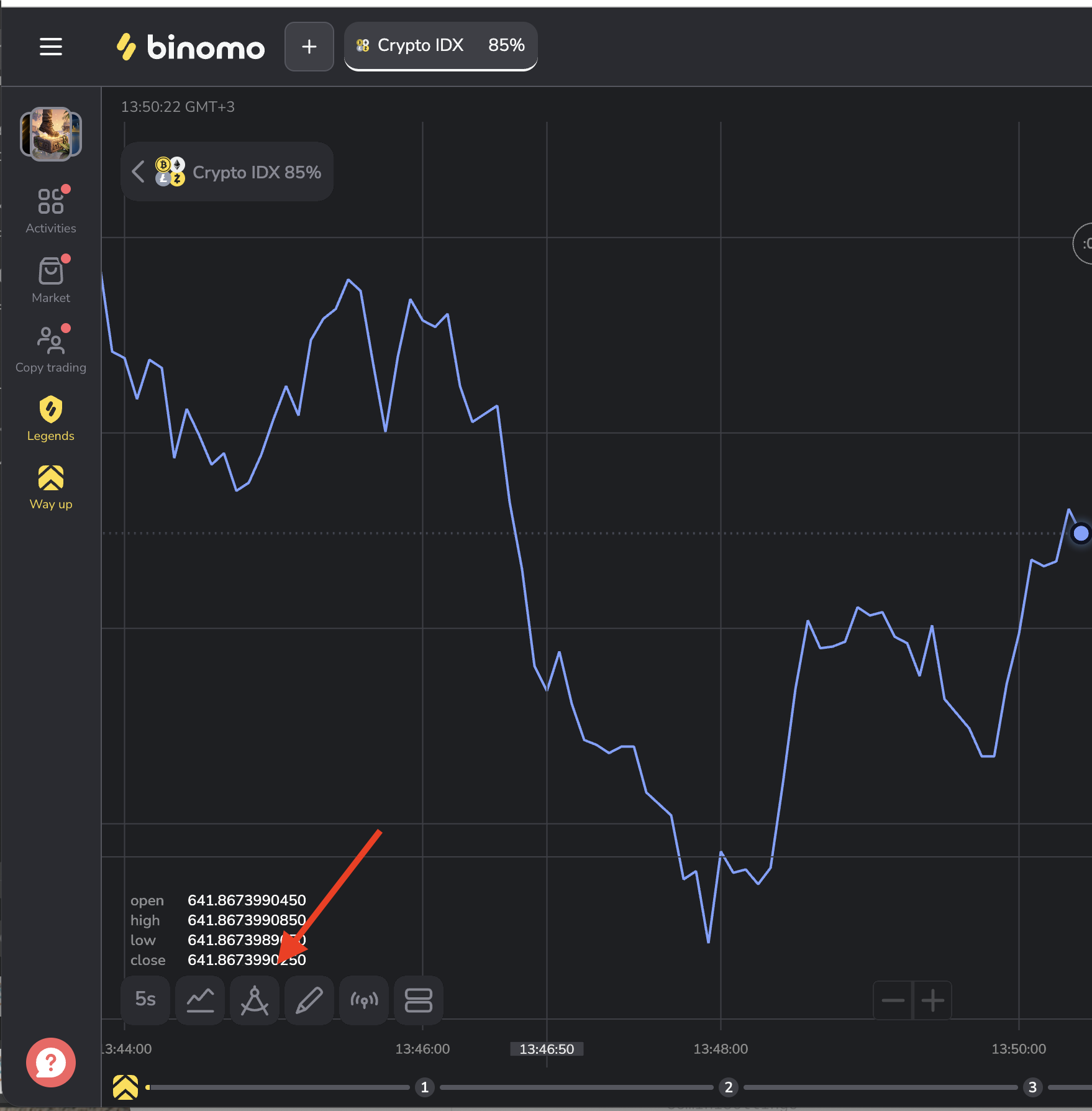Open the indicators compass tool
Viewport: 1092px width, 1111px height.
click(x=255, y=999)
